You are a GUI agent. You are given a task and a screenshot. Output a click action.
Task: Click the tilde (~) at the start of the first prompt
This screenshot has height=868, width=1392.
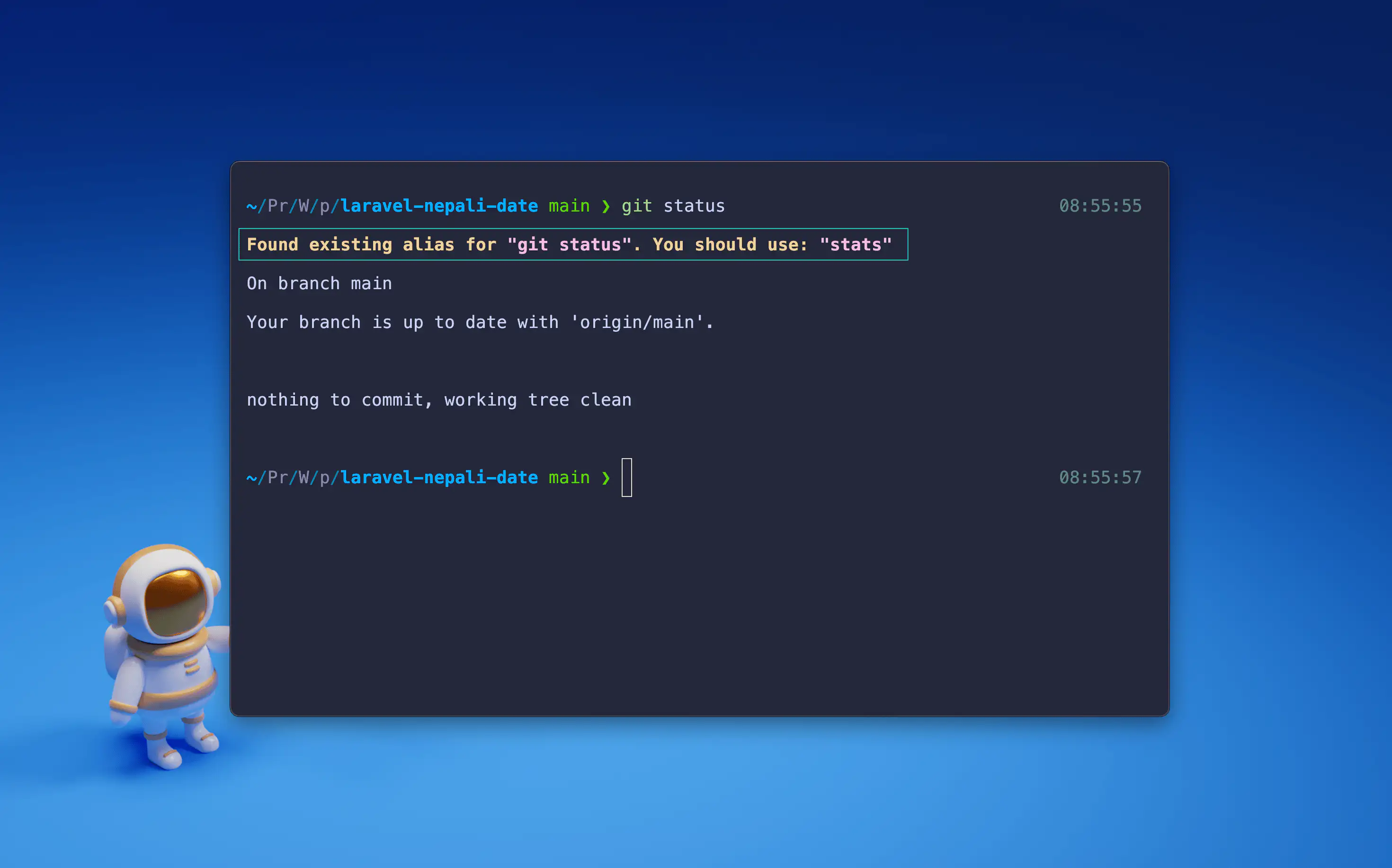(x=251, y=205)
